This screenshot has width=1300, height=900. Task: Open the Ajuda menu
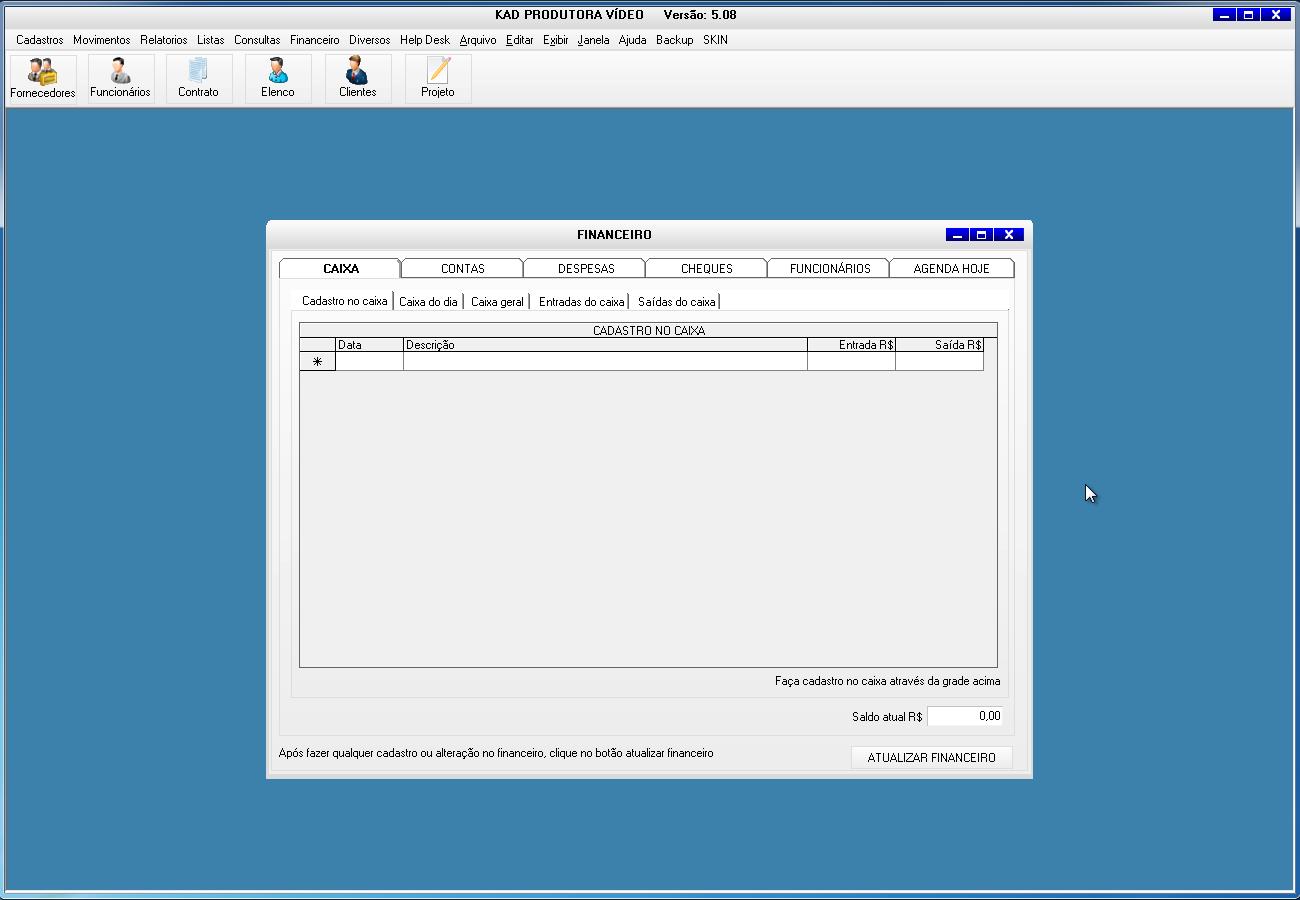[x=633, y=40]
